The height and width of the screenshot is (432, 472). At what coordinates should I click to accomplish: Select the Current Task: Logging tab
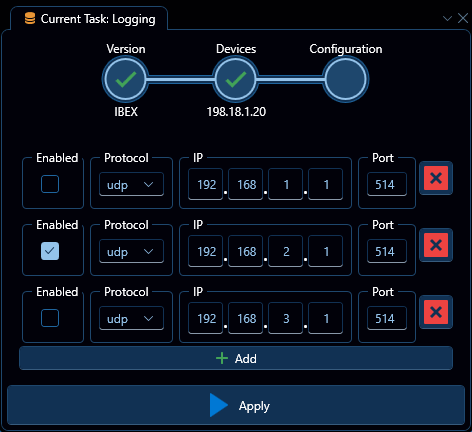coord(89,19)
